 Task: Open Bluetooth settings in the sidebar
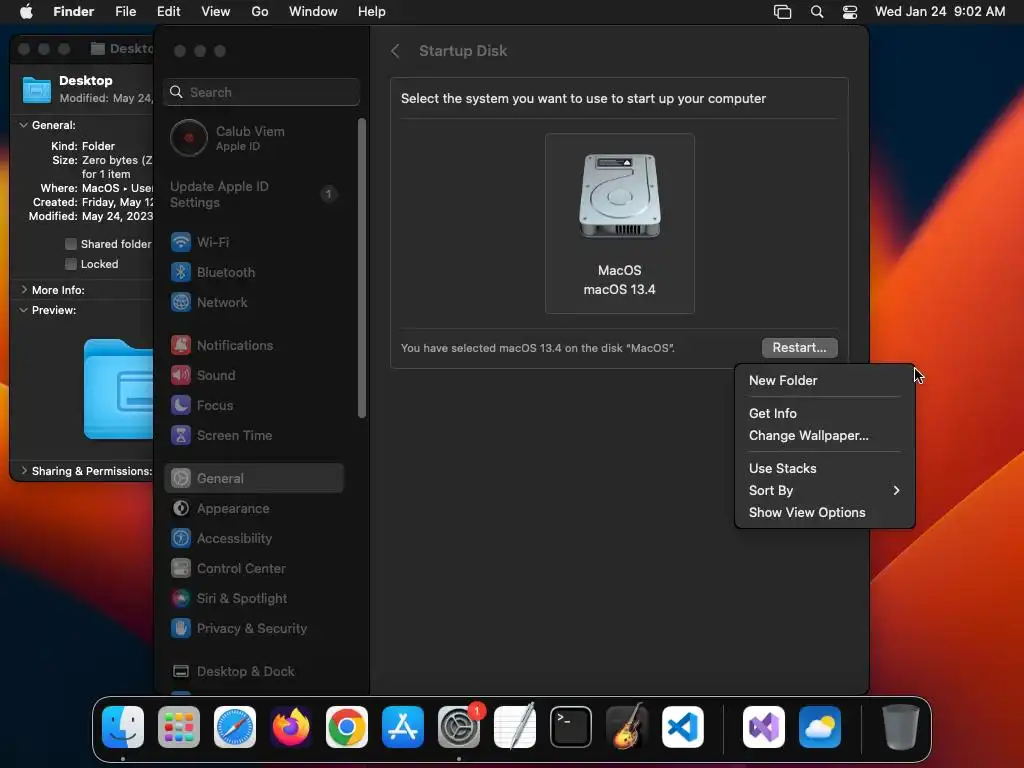255,272
